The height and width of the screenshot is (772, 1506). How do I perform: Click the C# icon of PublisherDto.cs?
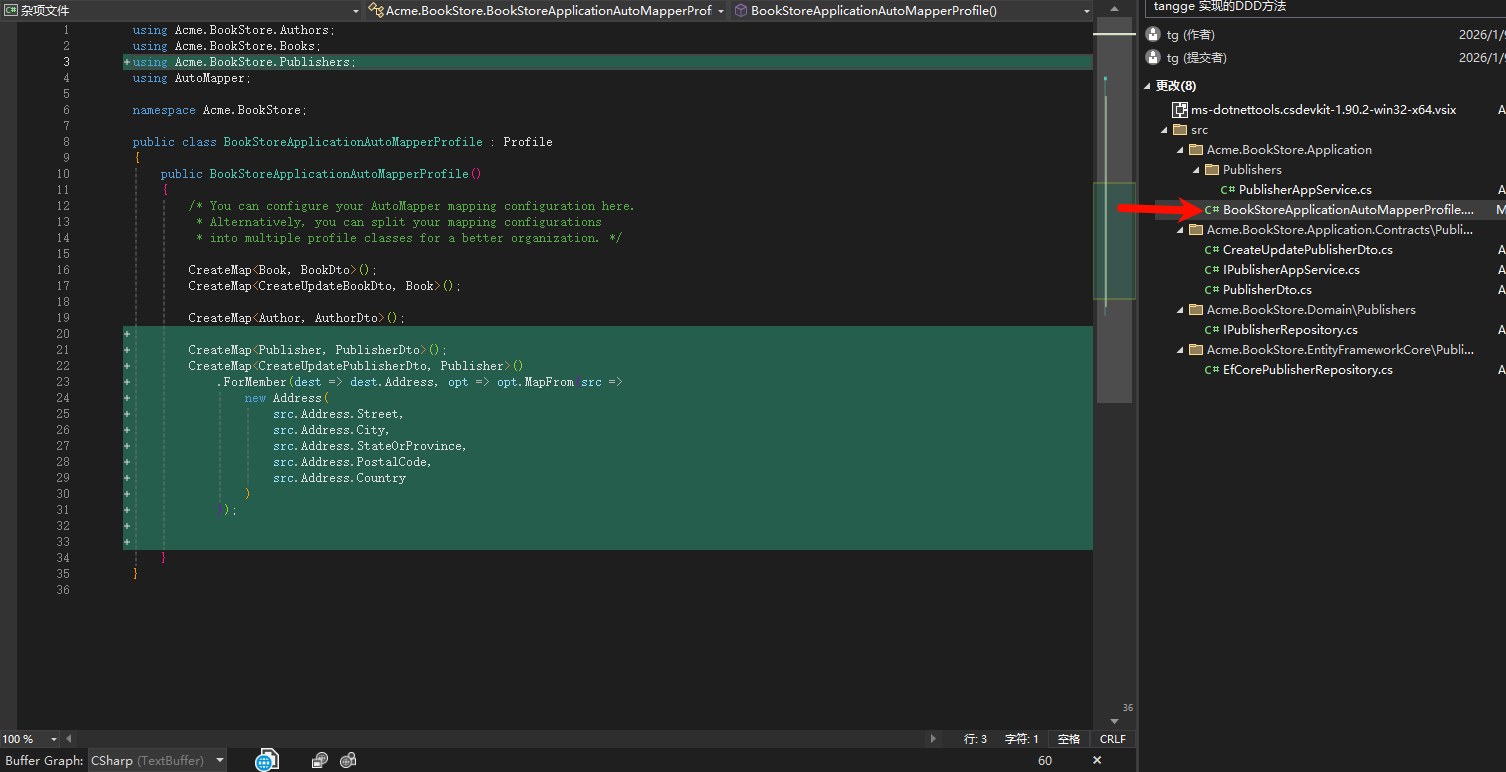(1212, 290)
